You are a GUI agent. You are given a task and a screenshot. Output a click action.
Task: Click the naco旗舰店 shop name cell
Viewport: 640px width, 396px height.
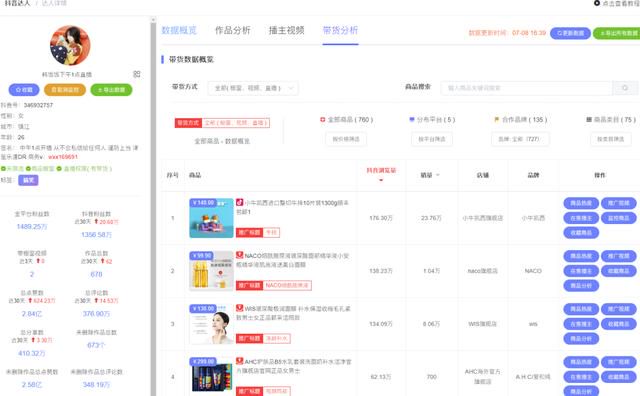(x=482, y=271)
